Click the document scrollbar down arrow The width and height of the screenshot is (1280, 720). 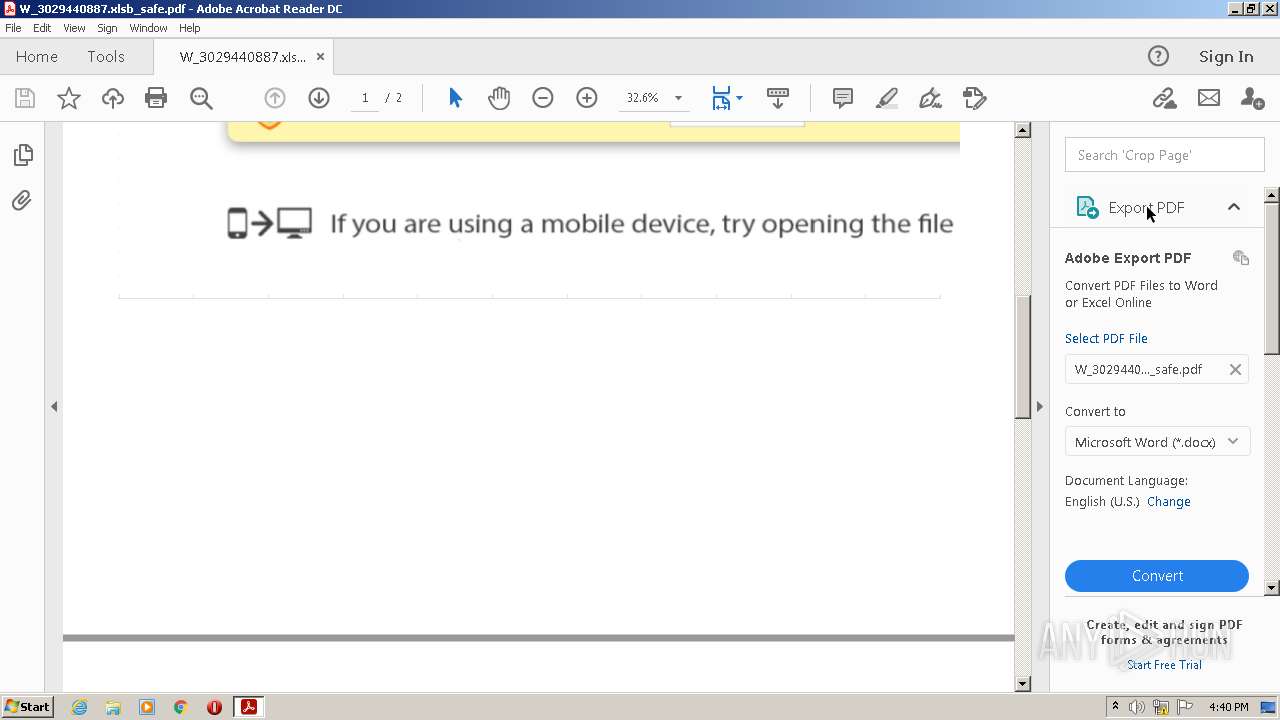1022,684
